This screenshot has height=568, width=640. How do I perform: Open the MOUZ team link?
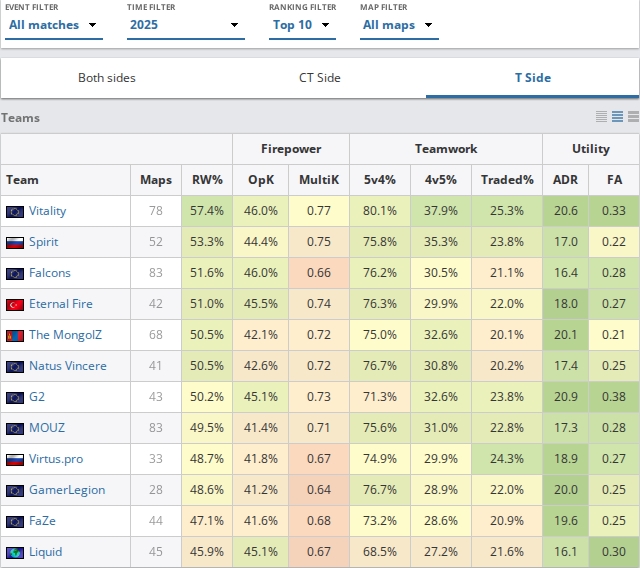tap(47, 428)
